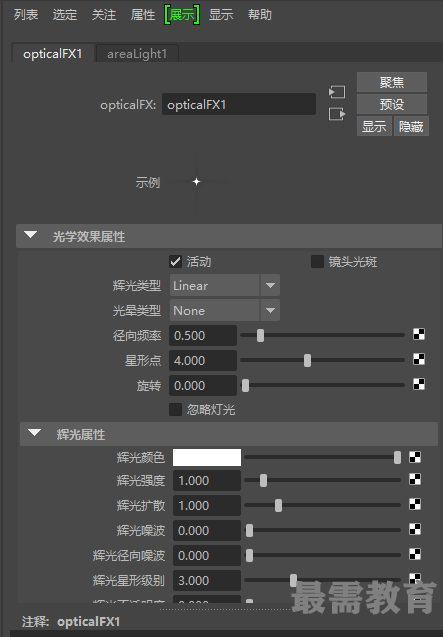Open map button for 星形点
Image resolution: width=443 pixels, height=637 pixels.
[x=419, y=360]
